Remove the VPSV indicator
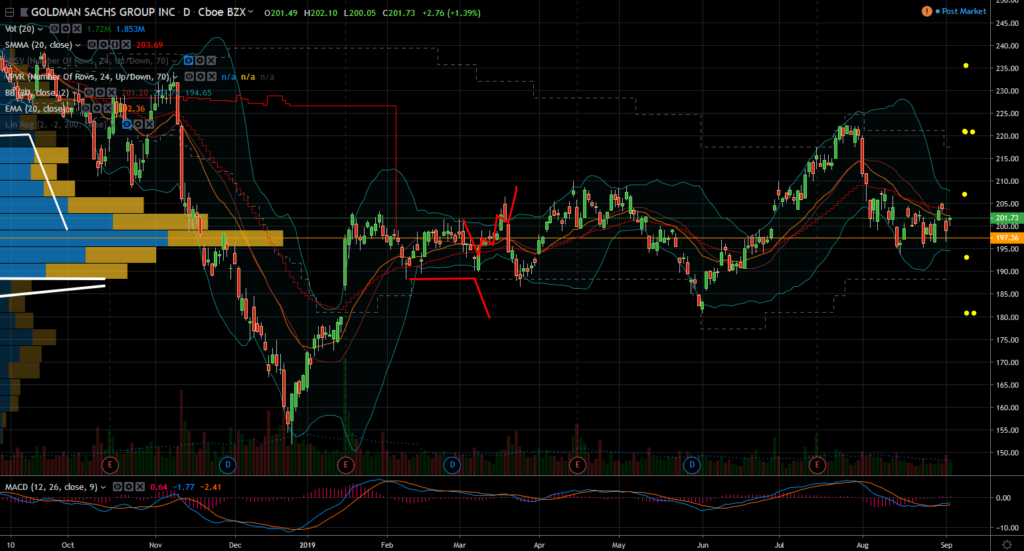This screenshot has height=551, width=1024. [x=212, y=61]
